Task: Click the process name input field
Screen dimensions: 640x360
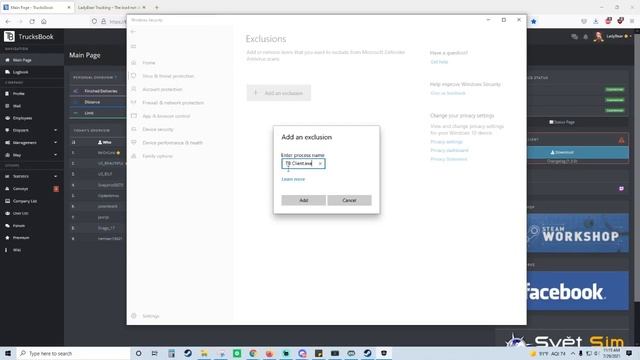Action: (303, 164)
